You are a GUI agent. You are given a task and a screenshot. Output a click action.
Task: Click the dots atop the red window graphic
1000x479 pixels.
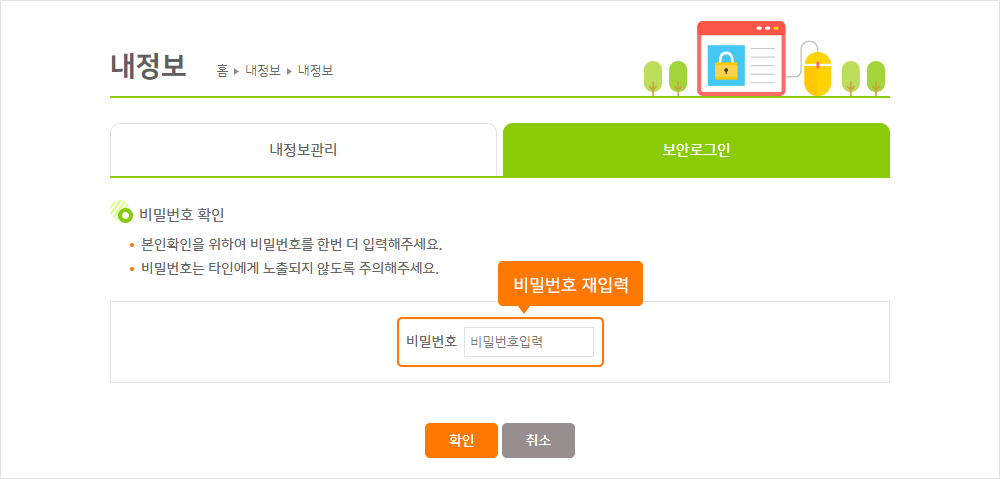767,28
